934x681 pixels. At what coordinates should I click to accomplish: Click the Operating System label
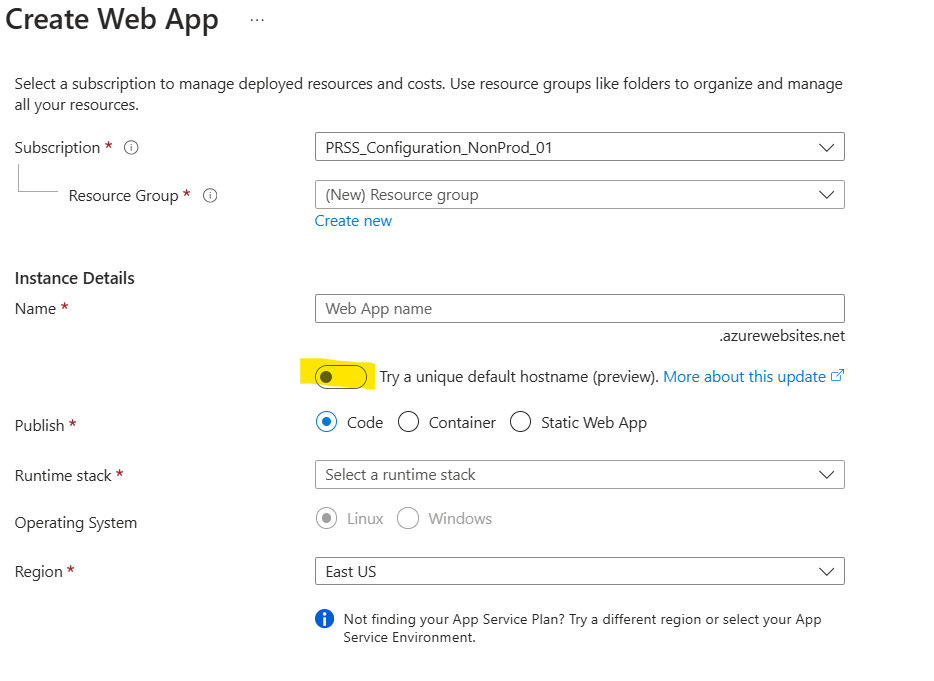[x=76, y=523]
